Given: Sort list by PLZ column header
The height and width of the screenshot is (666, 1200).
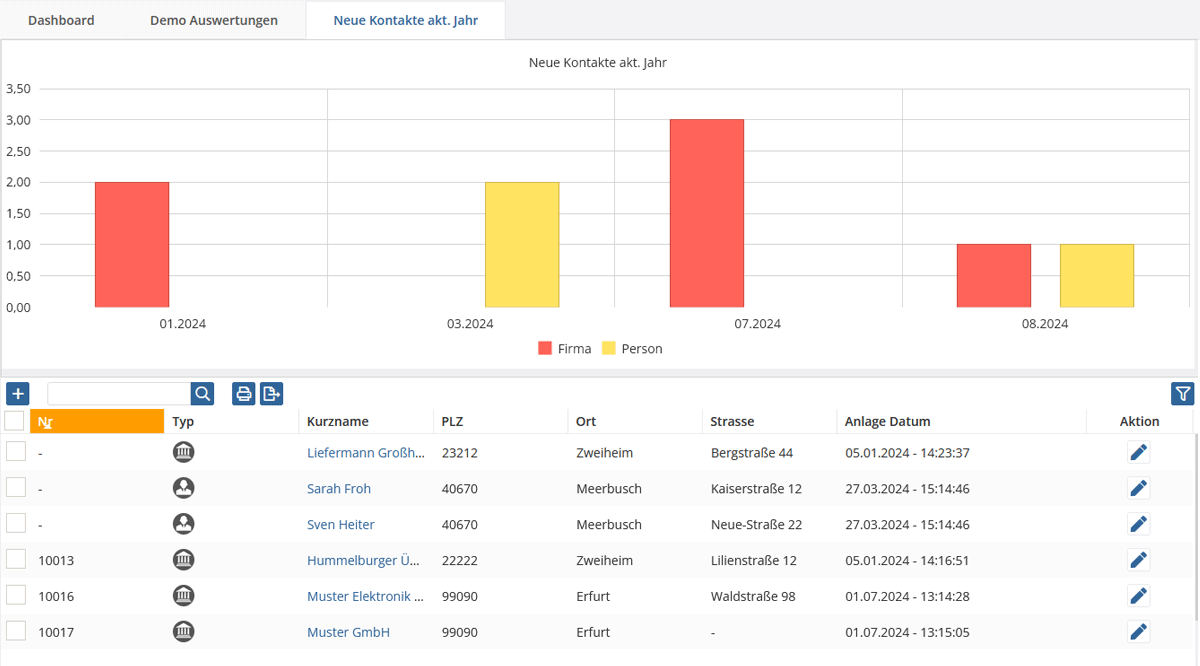Looking at the screenshot, I should [x=452, y=421].
